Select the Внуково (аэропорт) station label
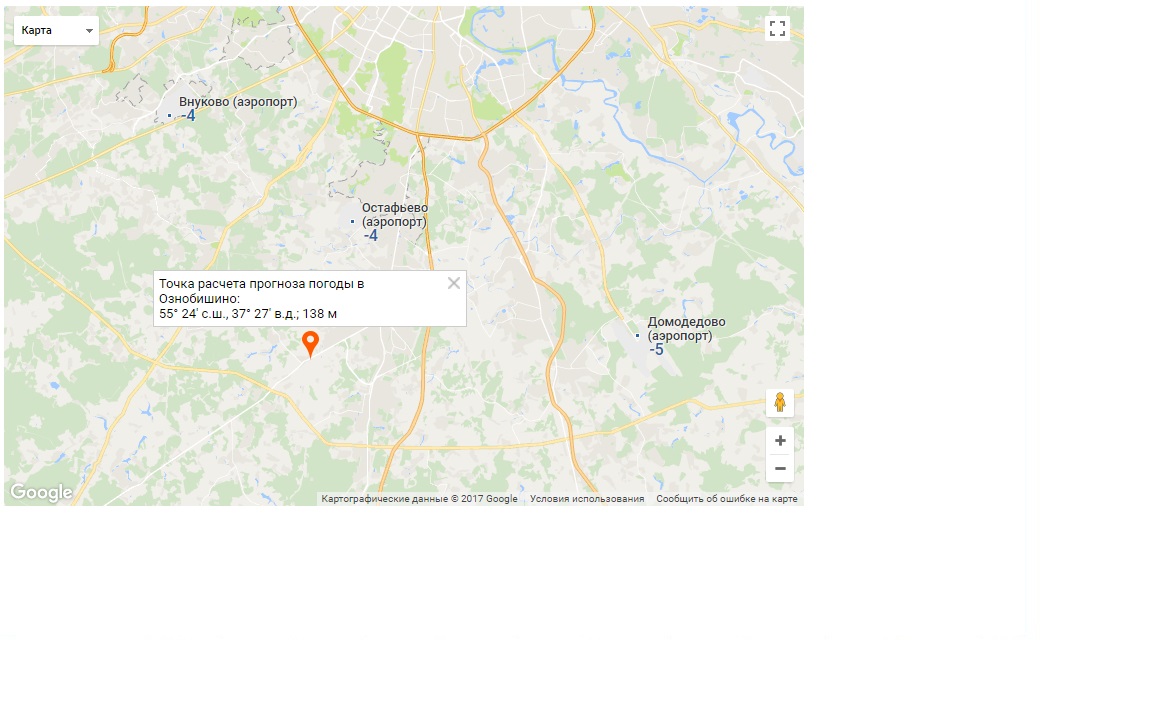The height and width of the screenshot is (720, 1152). 238,101
